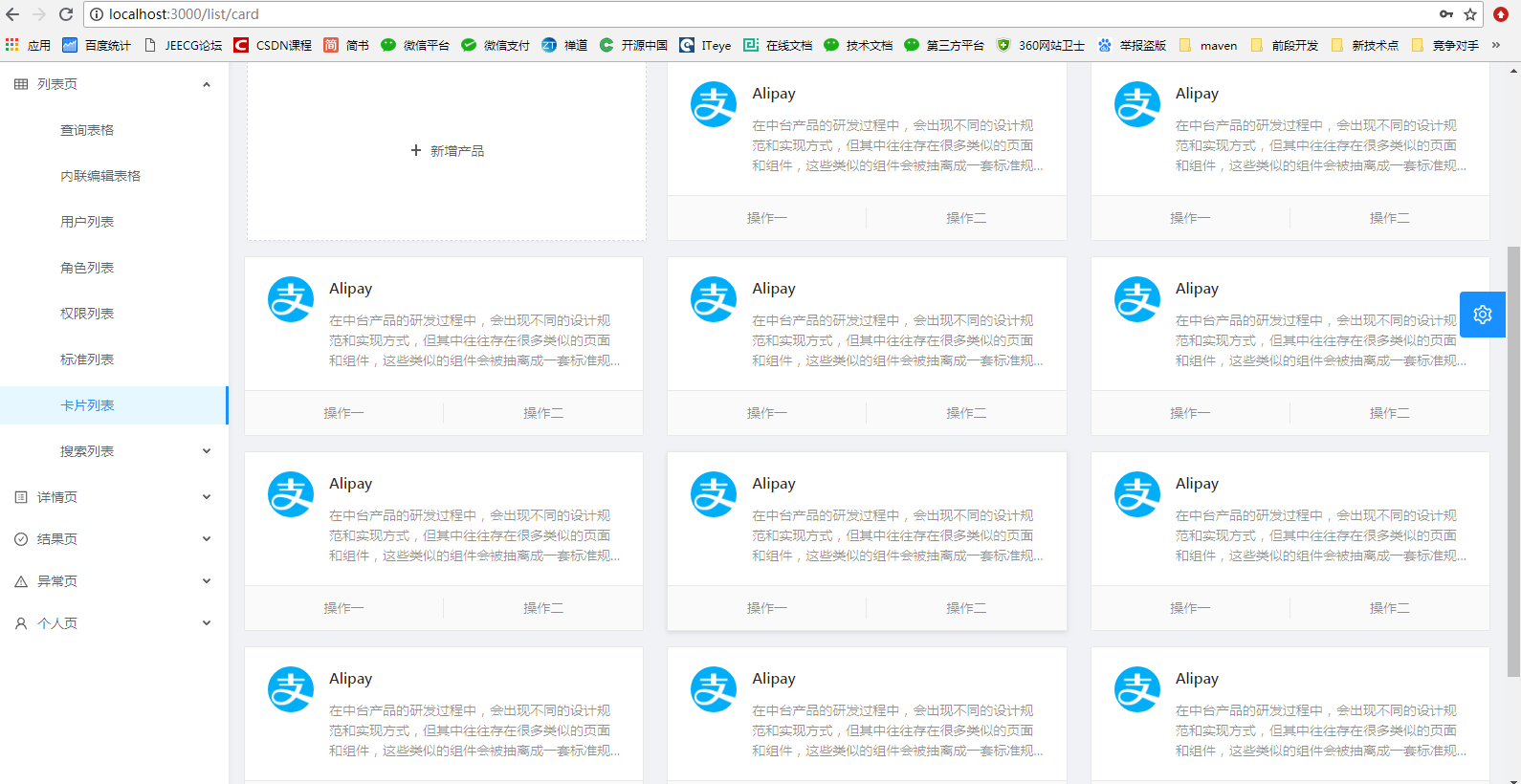The image size is (1521, 784).
Task: Open the 在线文档 bookmark
Action: 778,45
